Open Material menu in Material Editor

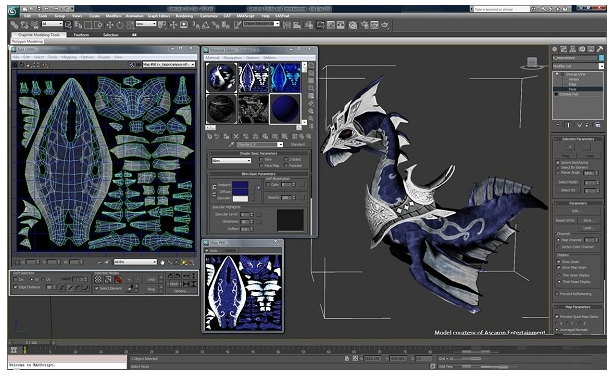click(213, 58)
